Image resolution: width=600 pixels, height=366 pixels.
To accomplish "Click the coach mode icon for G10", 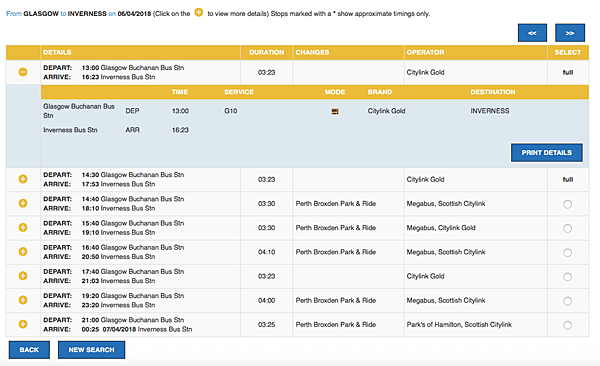I will 335,111.
